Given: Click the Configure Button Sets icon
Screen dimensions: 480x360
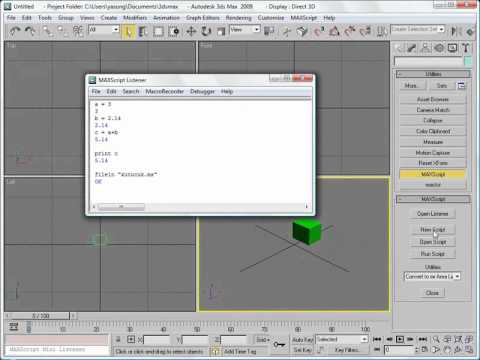Looking at the screenshot, I should (461, 86).
